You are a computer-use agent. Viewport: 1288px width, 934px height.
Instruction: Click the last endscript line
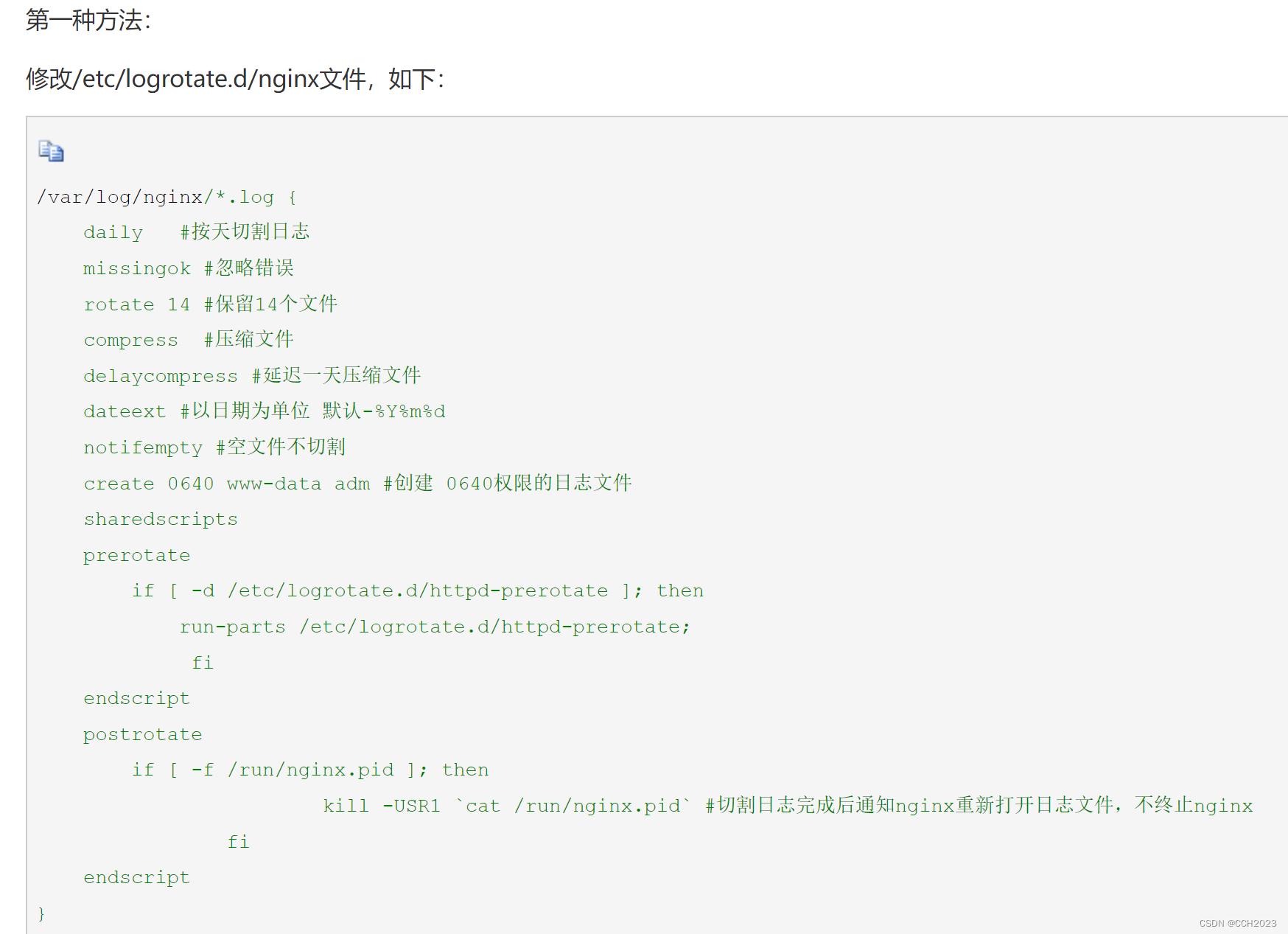pyautogui.click(x=136, y=877)
